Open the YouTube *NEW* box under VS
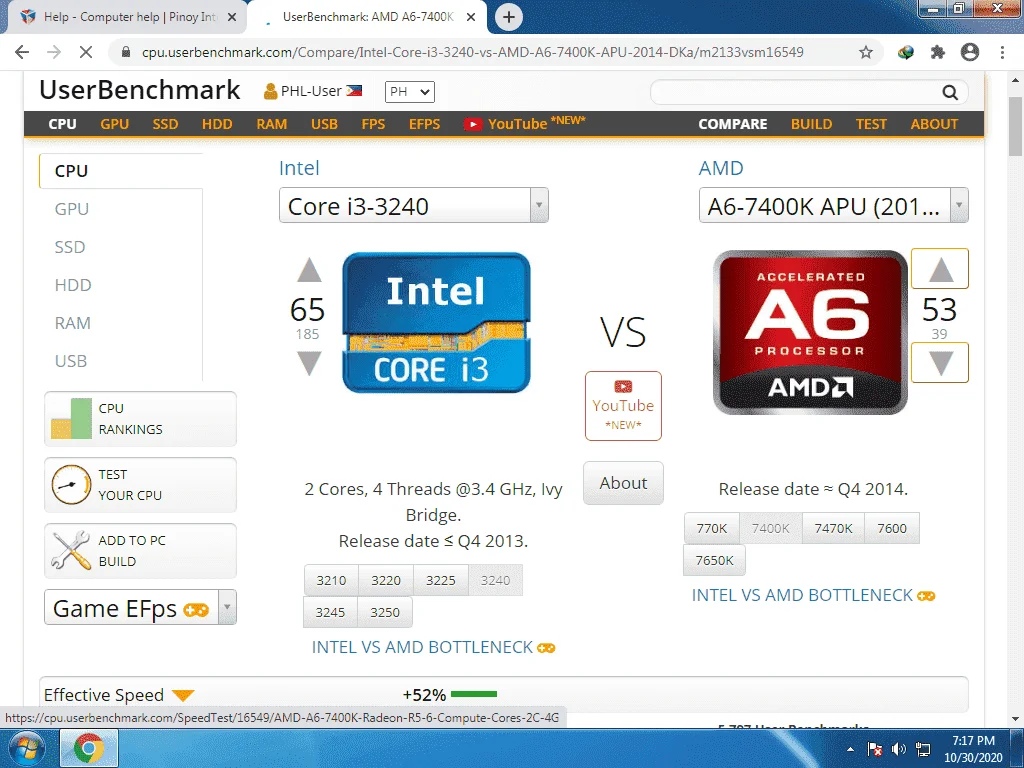The height and width of the screenshot is (768, 1024). point(623,406)
